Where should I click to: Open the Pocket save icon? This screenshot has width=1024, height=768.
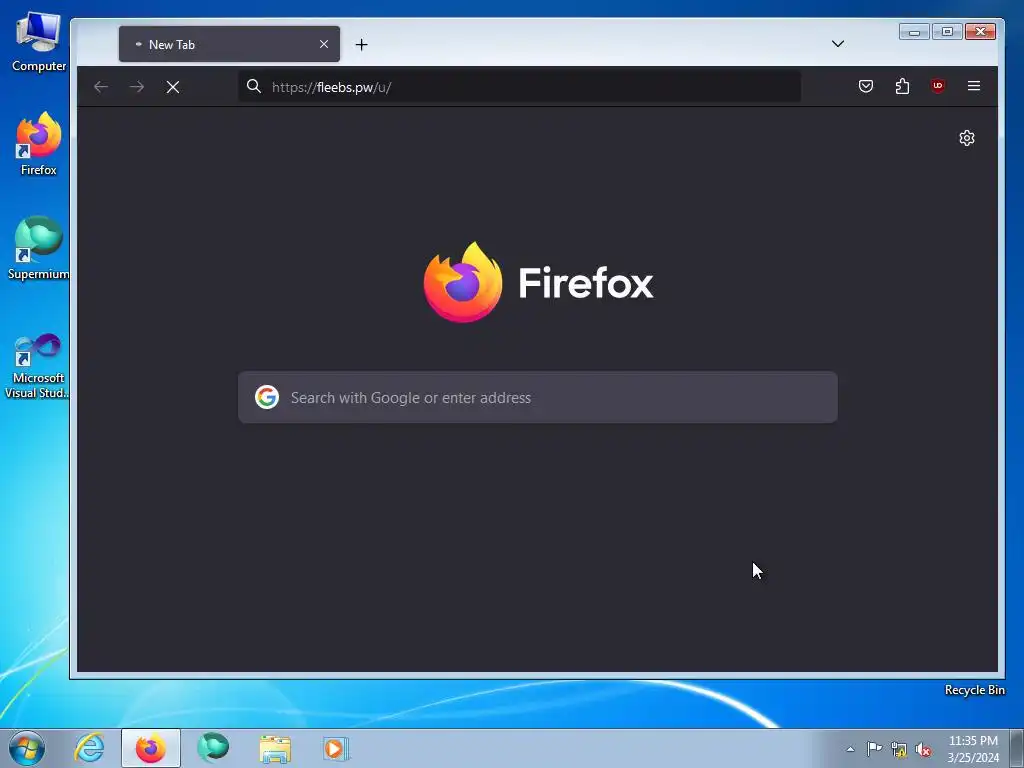(x=865, y=86)
